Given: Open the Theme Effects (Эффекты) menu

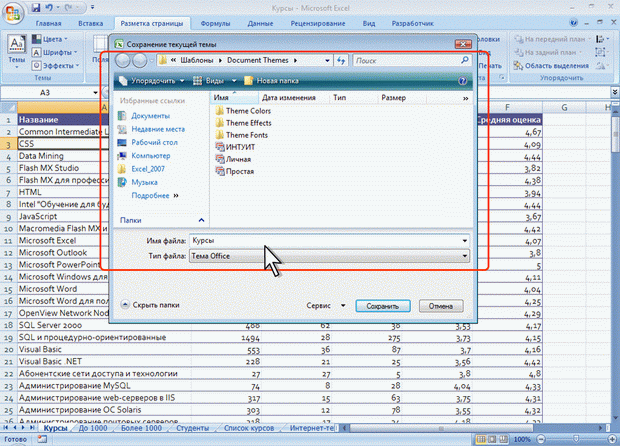Looking at the screenshot, I should coord(56,66).
